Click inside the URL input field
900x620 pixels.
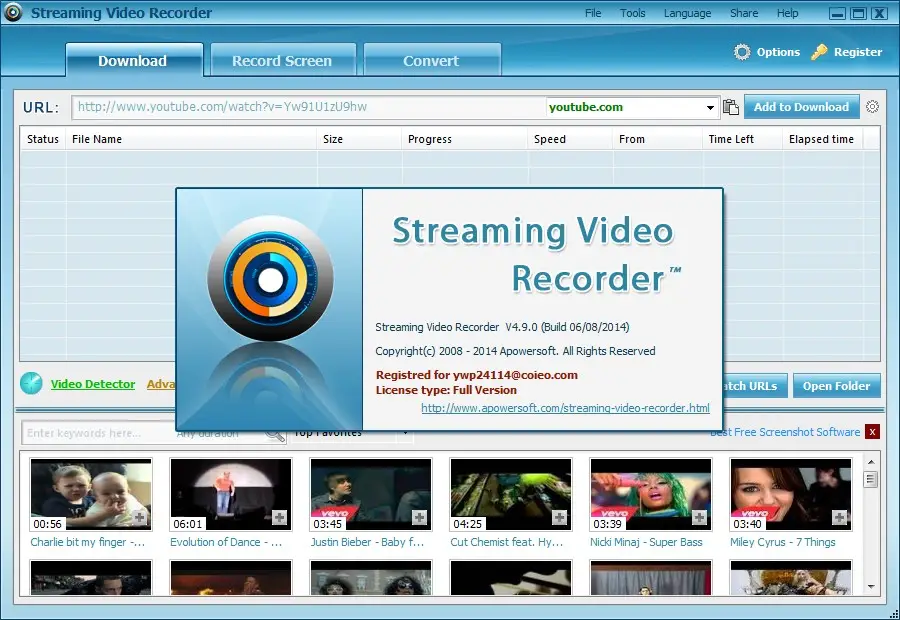[300, 107]
